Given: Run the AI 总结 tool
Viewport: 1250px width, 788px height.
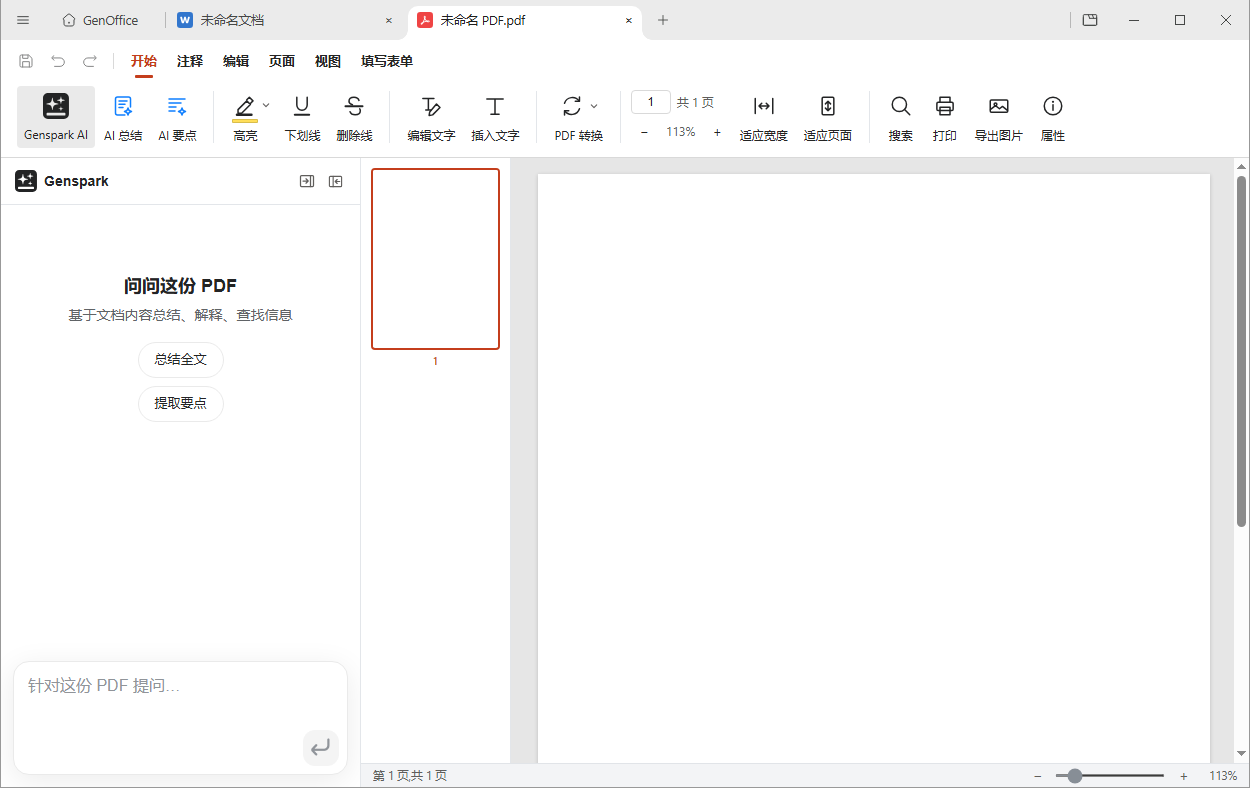Looking at the screenshot, I should (123, 117).
